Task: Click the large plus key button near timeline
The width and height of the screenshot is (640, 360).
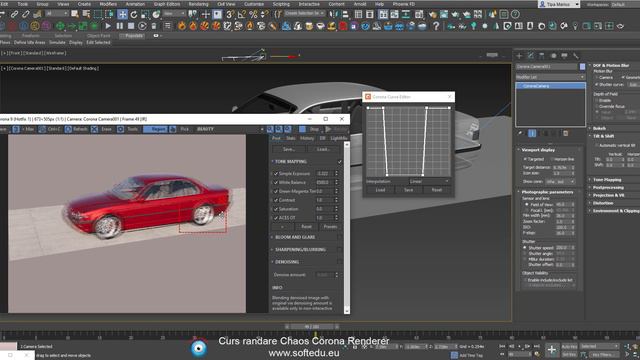Action: point(551,350)
